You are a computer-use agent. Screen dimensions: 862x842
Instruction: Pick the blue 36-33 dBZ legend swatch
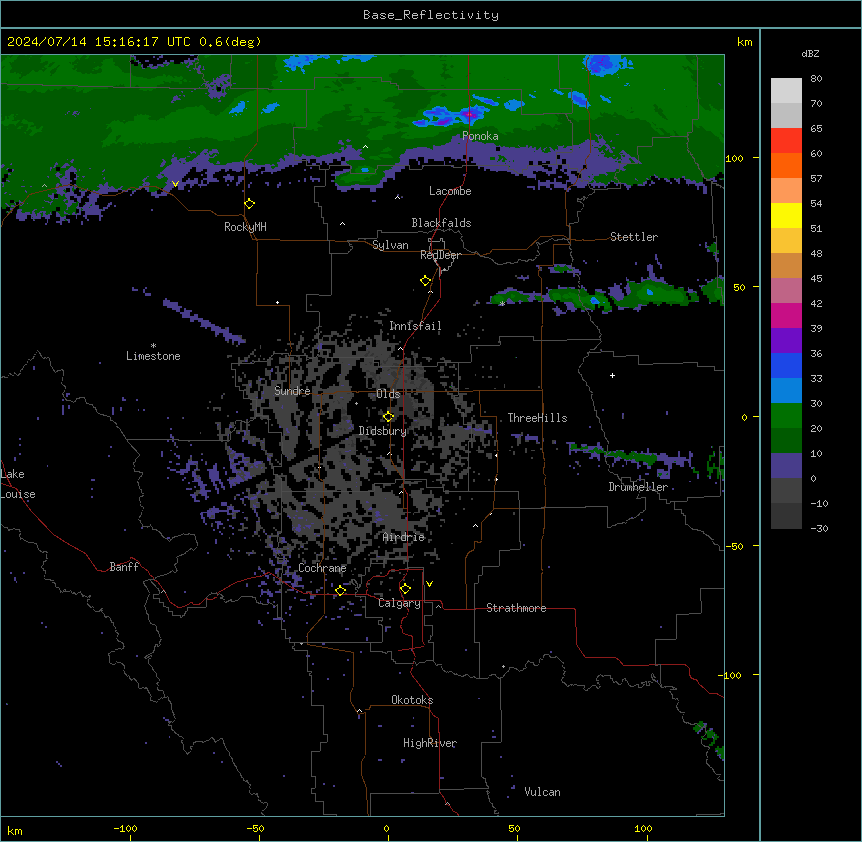point(786,365)
